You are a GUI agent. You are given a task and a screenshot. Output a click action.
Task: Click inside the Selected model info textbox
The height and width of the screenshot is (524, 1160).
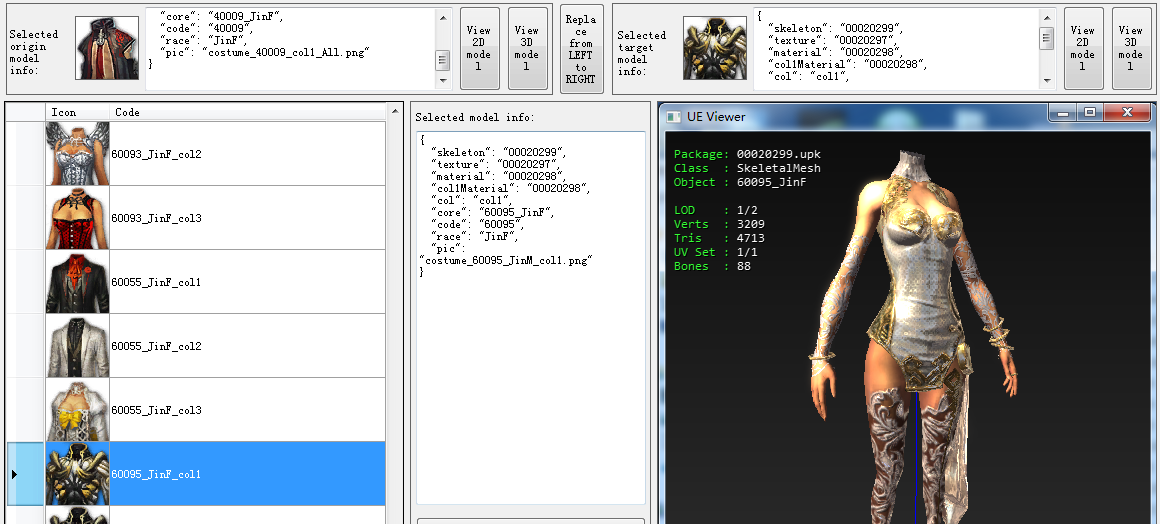531,318
